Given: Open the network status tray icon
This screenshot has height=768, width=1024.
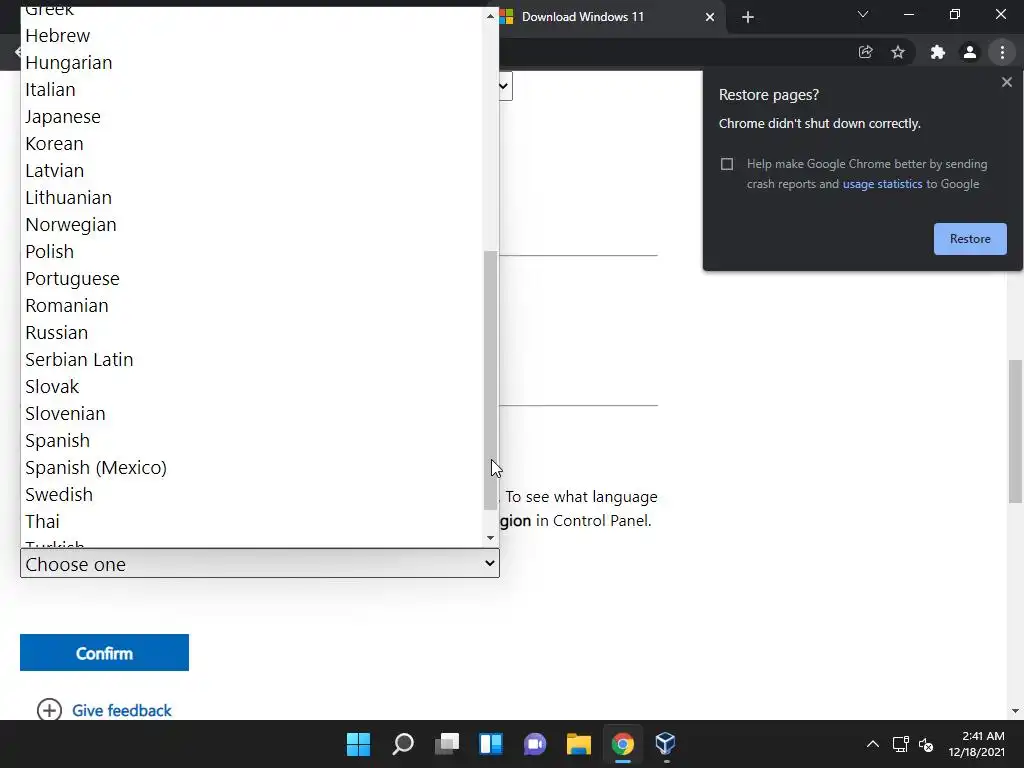Looking at the screenshot, I should coord(901,744).
